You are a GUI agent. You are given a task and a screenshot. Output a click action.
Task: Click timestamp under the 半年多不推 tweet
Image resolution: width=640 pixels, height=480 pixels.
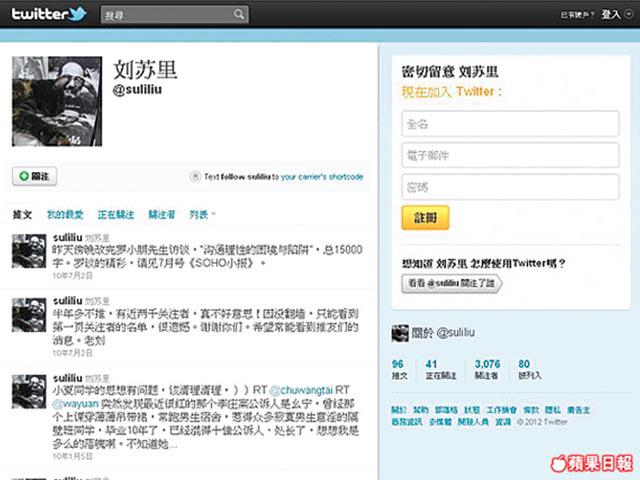pos(73,353)
